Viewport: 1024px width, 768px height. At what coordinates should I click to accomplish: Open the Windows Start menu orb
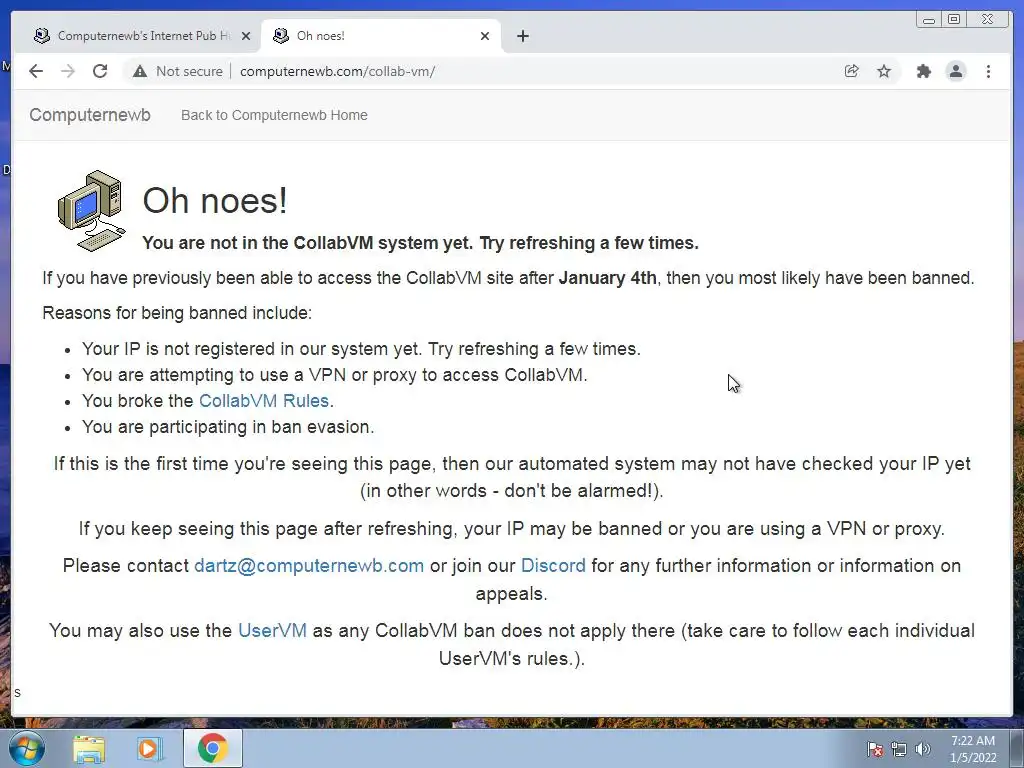point(27,748)
